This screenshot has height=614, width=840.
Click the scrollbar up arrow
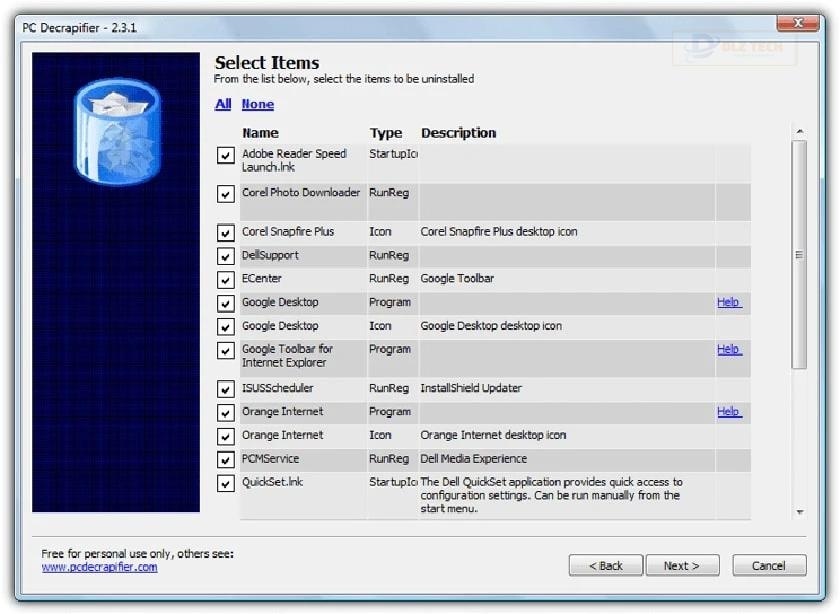pos(799,131)
